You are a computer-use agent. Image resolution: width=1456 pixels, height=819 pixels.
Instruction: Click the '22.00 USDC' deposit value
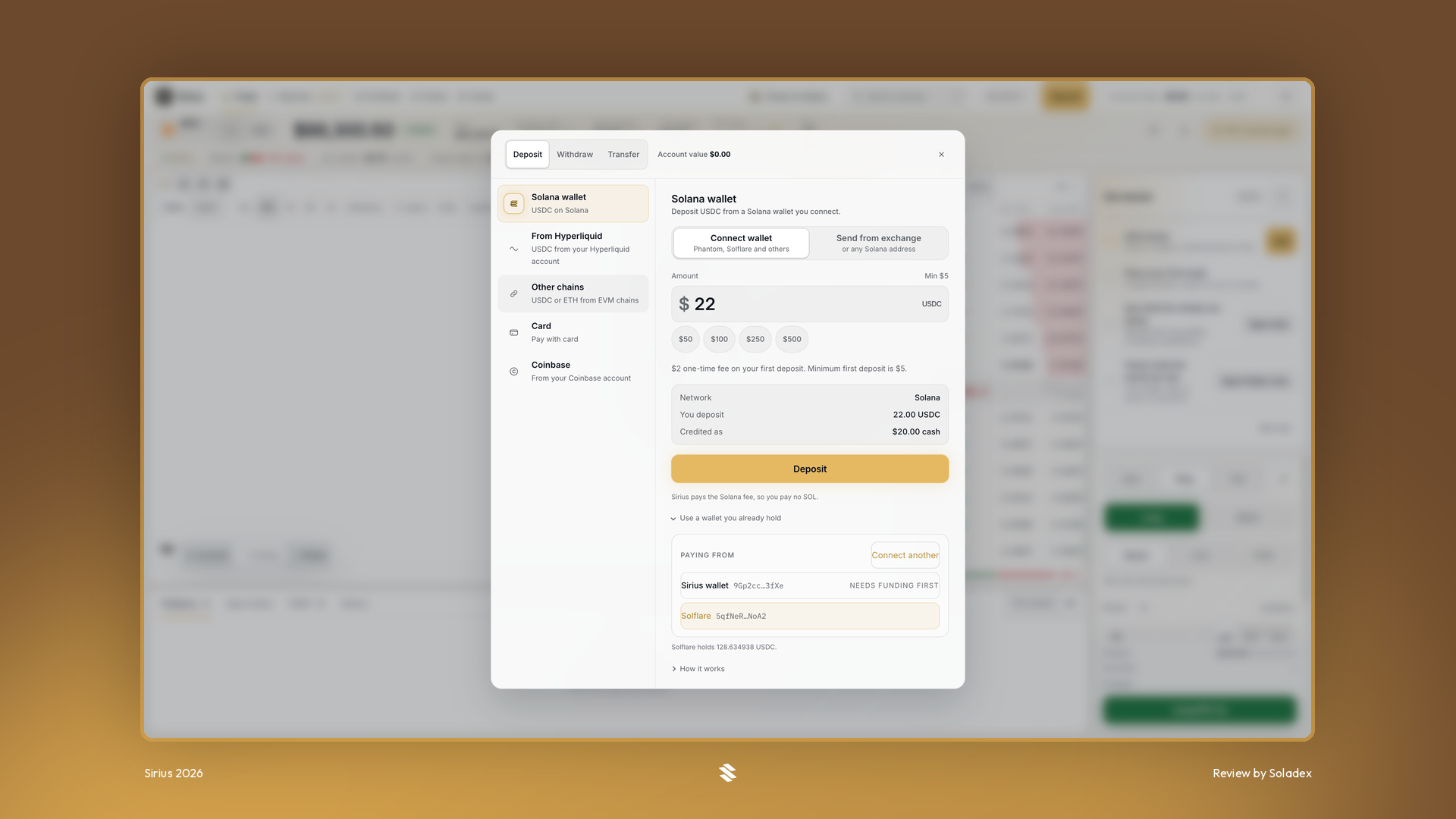click(x=916, y=415)
